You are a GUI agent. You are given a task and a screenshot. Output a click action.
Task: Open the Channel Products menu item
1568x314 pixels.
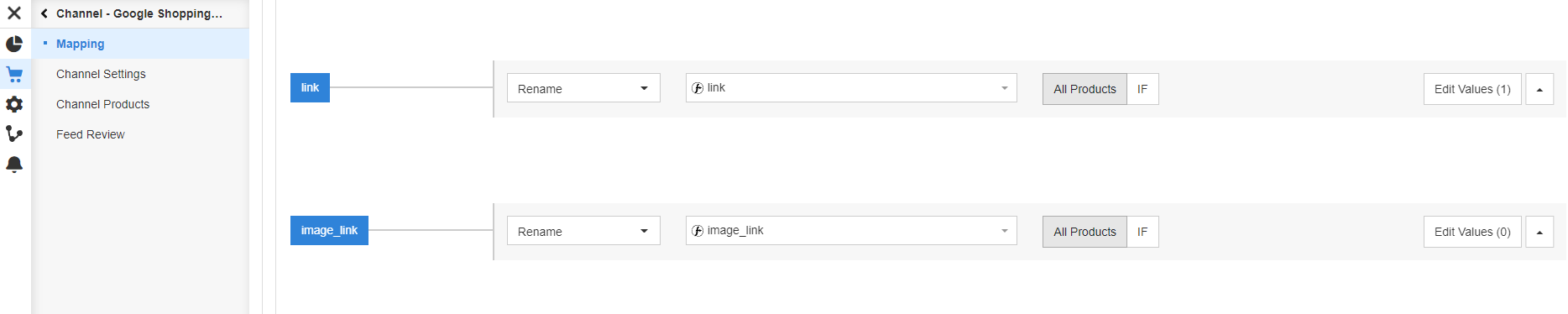[102, 104]
